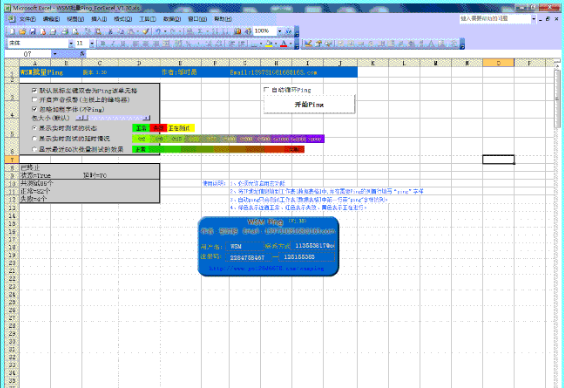
Task: Open the Fill Color dropdown arrow
Action: click(x=275, y=44)
